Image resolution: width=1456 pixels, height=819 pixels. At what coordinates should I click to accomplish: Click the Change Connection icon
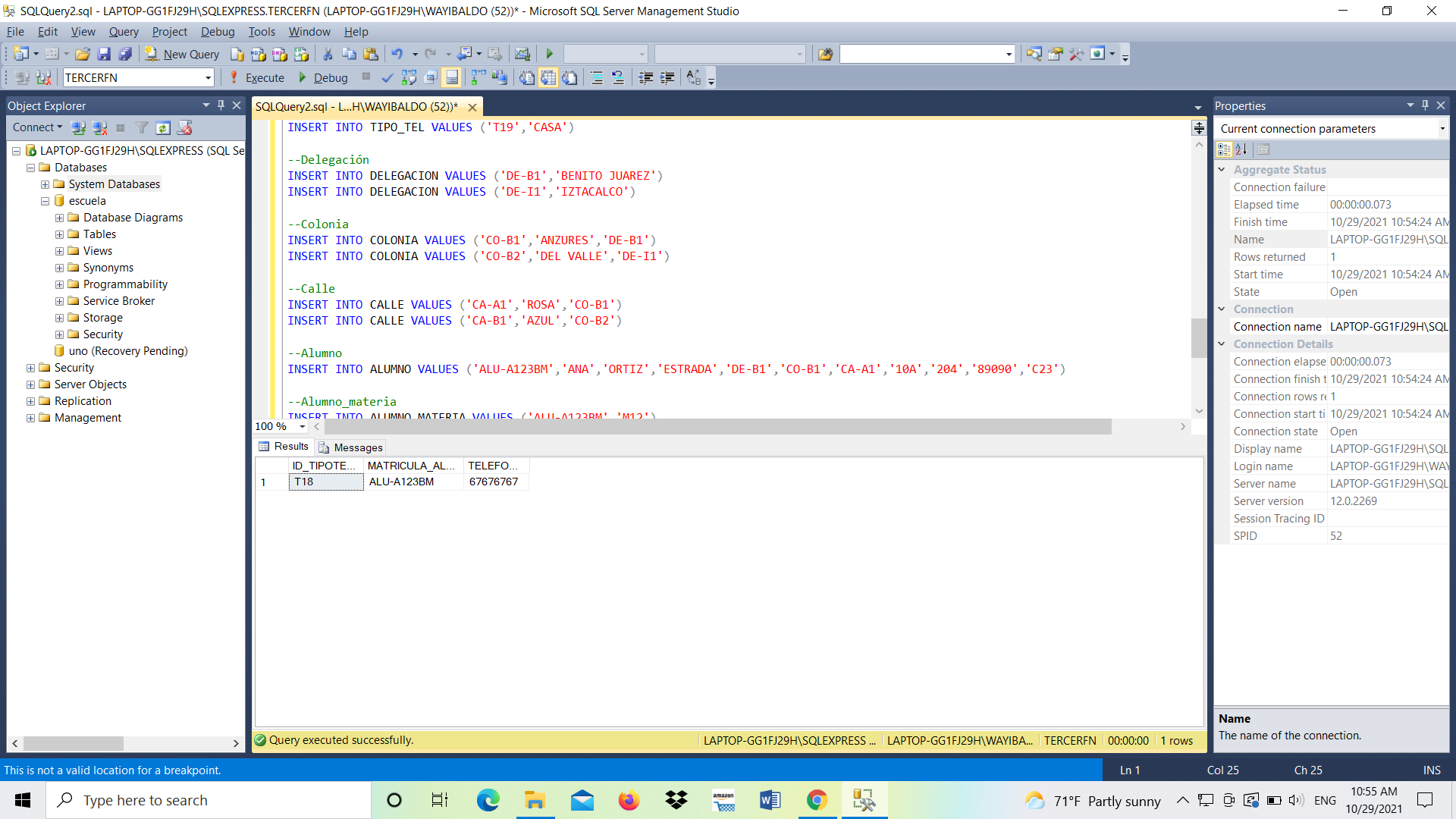(x=44, y=77)
